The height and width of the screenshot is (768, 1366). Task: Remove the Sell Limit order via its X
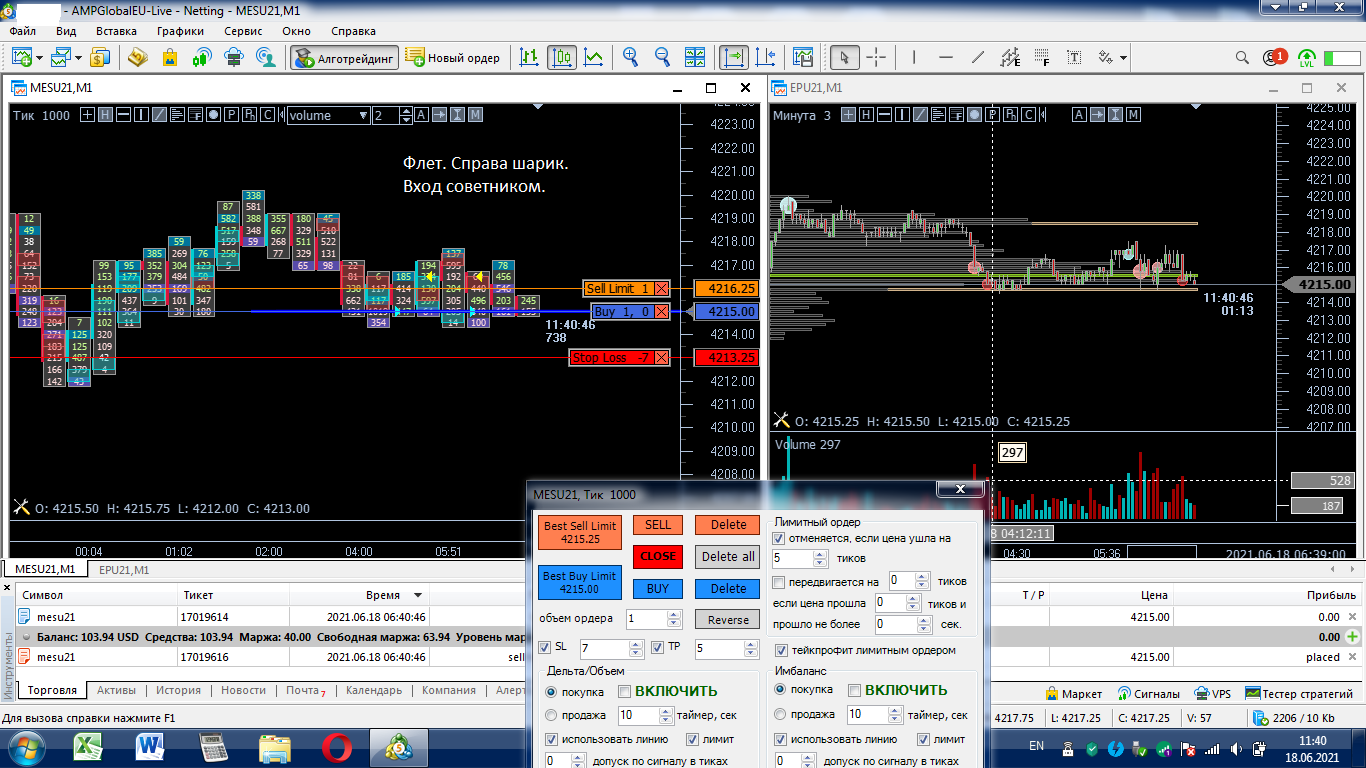point(661,288)
